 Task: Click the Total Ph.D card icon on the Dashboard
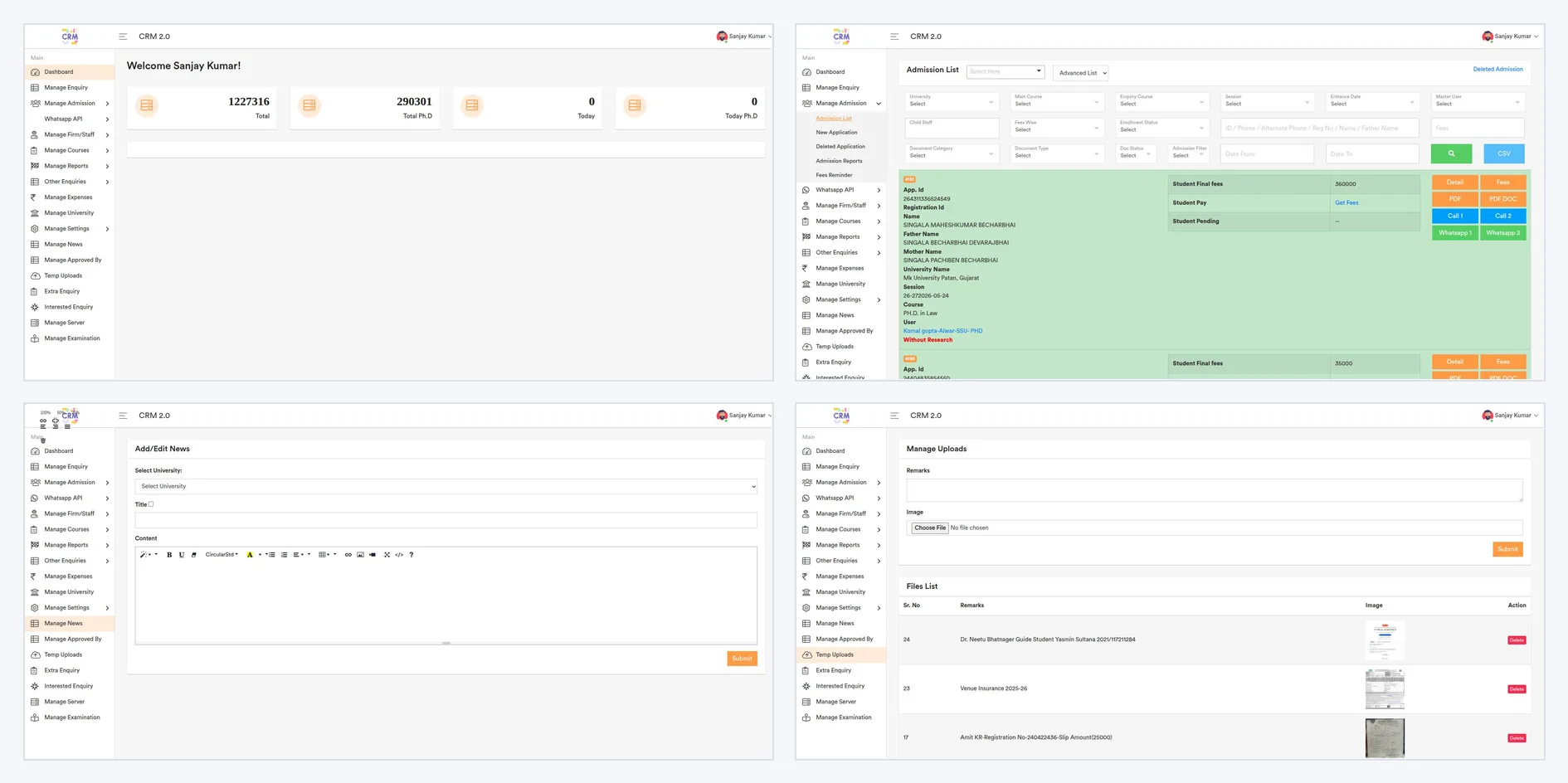[309, 105]
